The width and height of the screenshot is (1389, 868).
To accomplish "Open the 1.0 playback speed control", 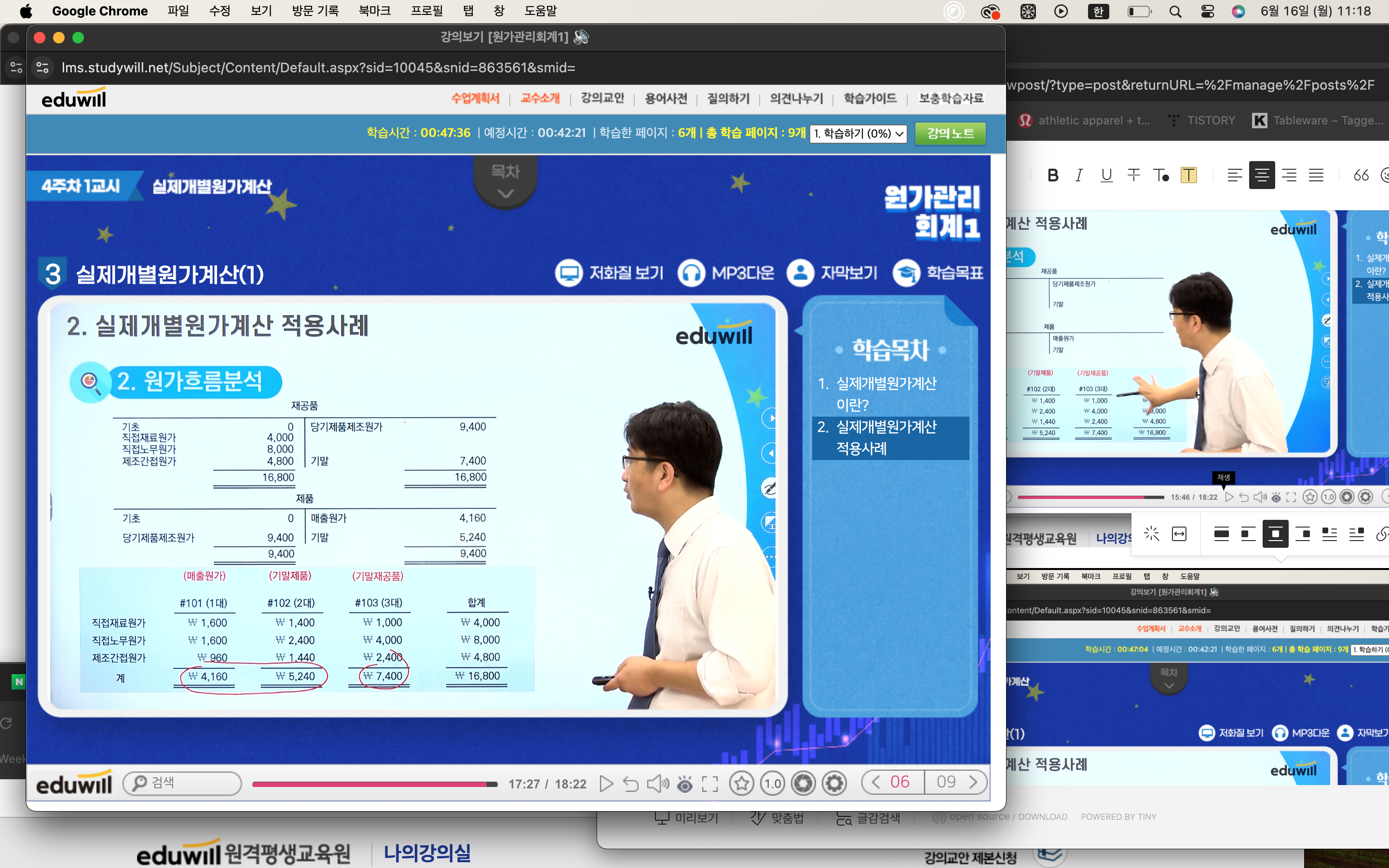I will pyautogui.click(x=773, y=783).
